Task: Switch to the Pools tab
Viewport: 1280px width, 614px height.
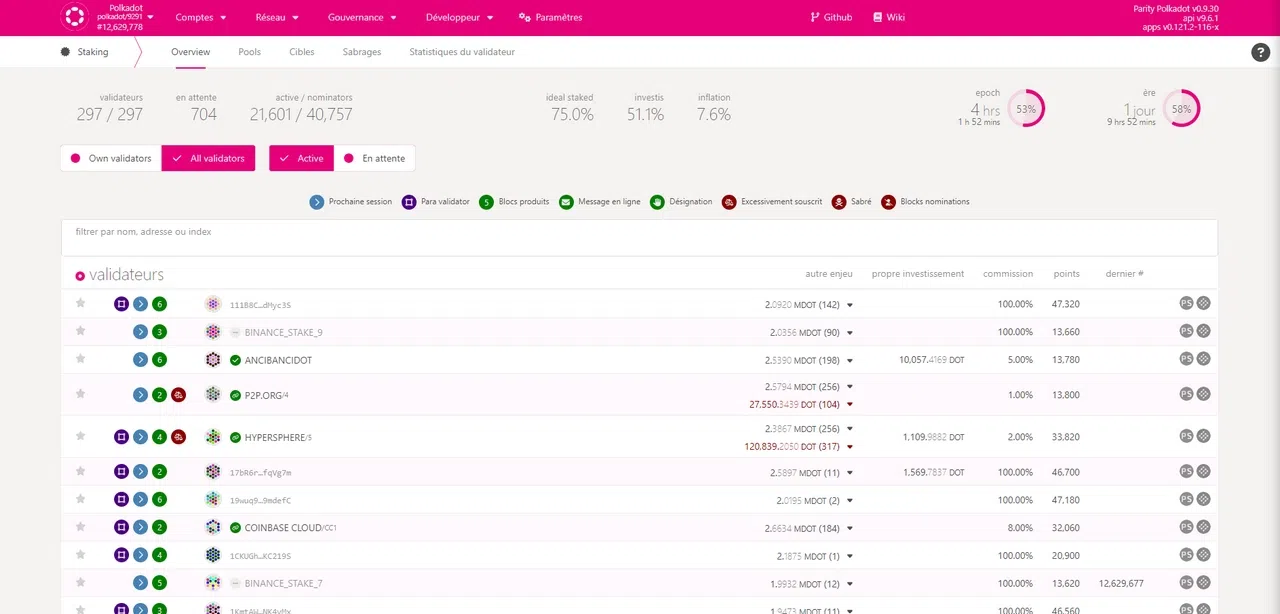Action: [249, 52]
